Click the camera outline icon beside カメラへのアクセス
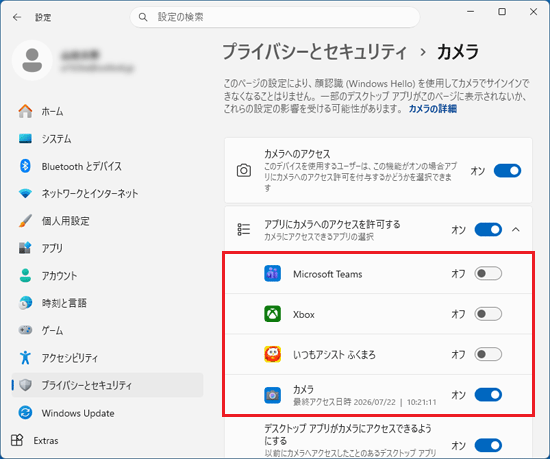This screenshot has height=459, width=550. (x=244, y=170)
